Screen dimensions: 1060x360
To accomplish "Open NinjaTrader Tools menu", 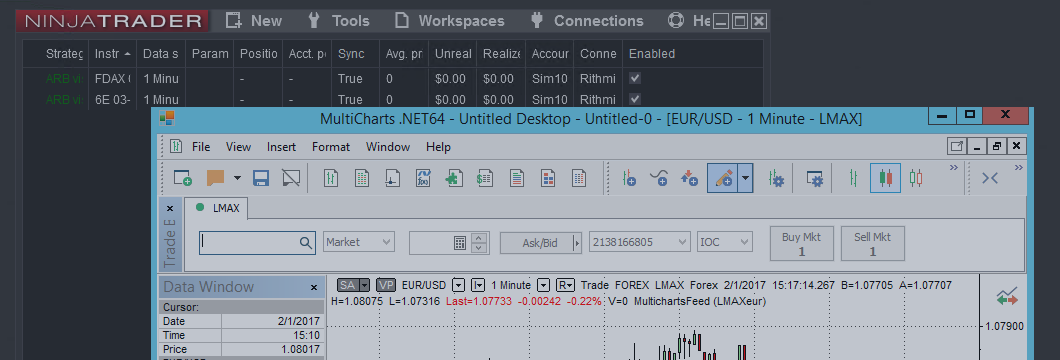I will pos(338,21).
